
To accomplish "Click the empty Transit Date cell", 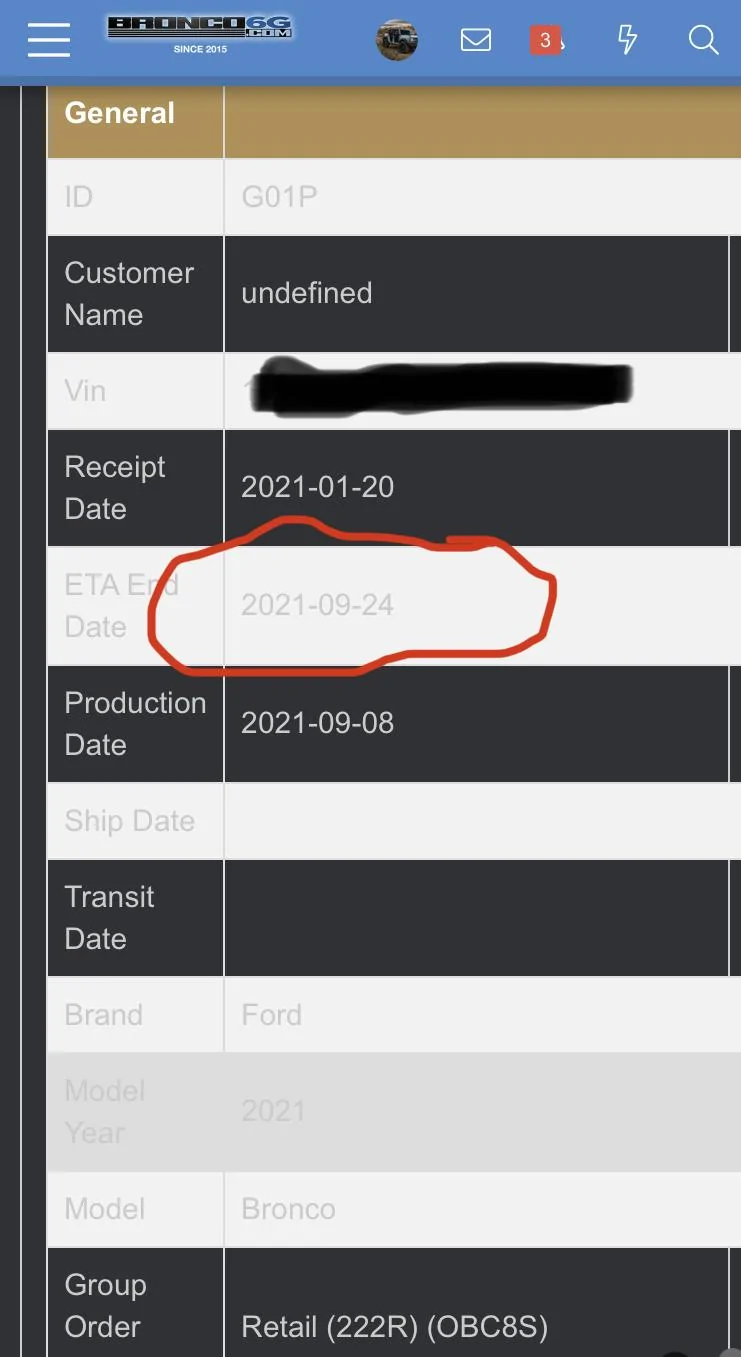I will pos(476,918).
